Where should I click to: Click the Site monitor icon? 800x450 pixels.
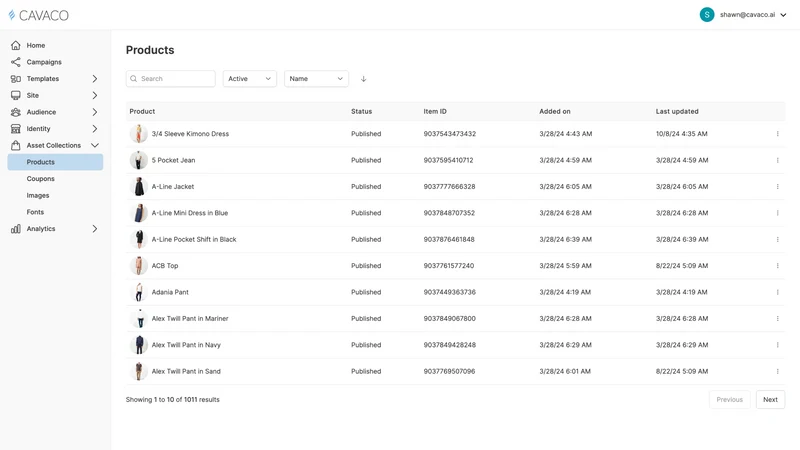[16, 95]
